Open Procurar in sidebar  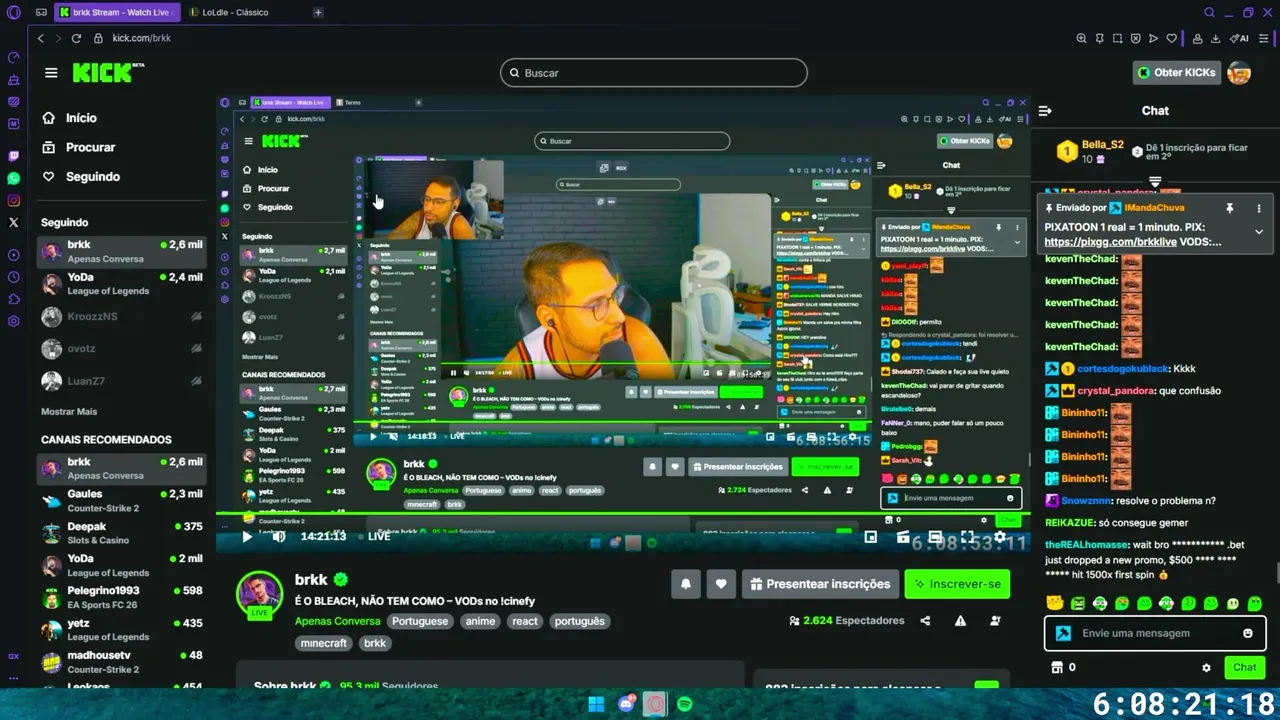79,147
